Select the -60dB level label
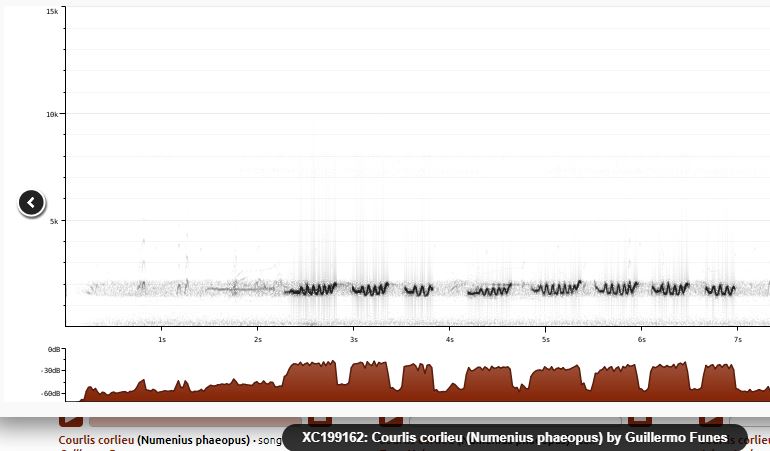770x451 pixels. (51, 394)
